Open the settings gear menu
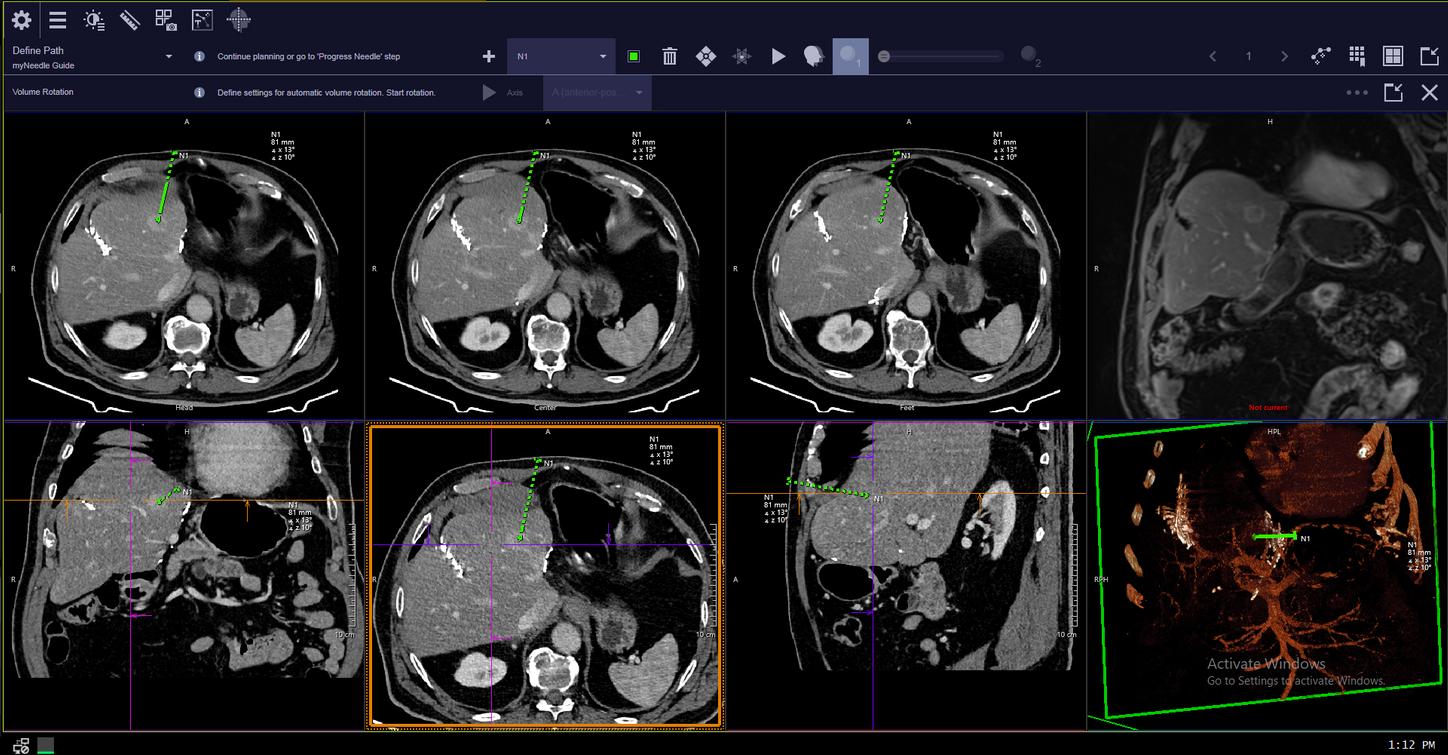This screenshot has height=755, width=1448. tap(21, 20)
